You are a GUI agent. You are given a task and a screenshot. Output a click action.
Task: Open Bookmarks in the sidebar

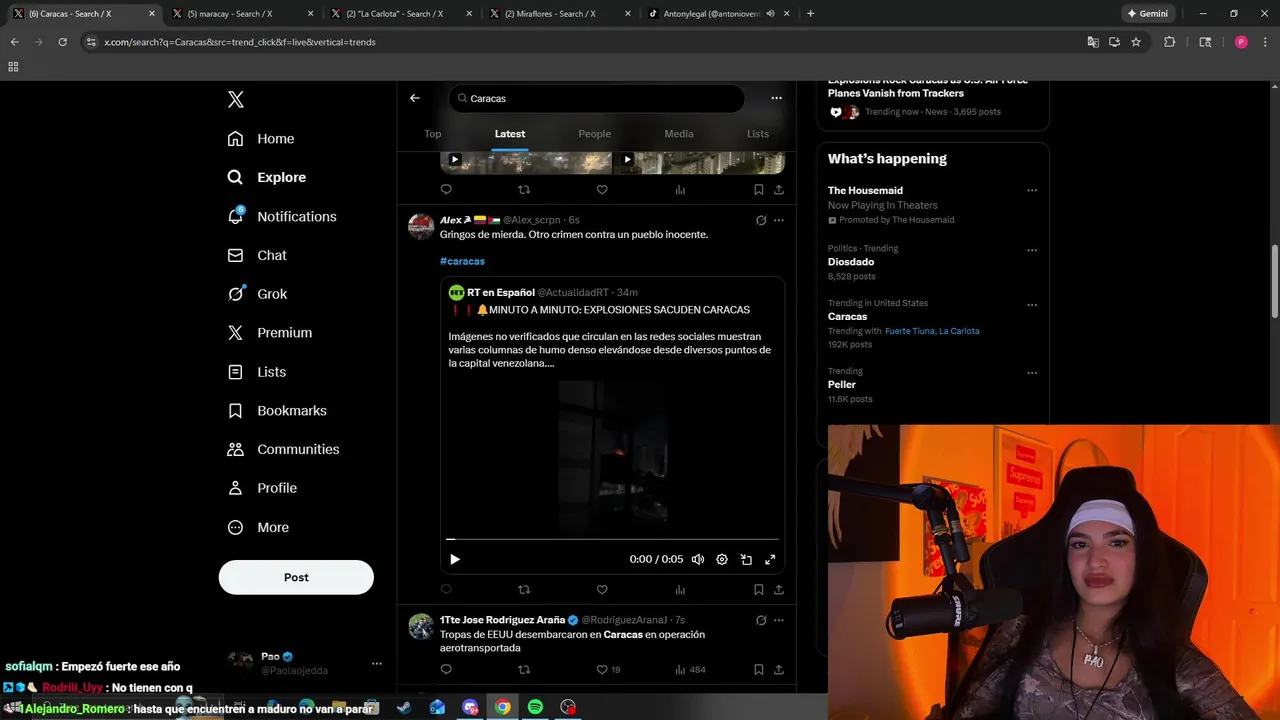(277, 410)
